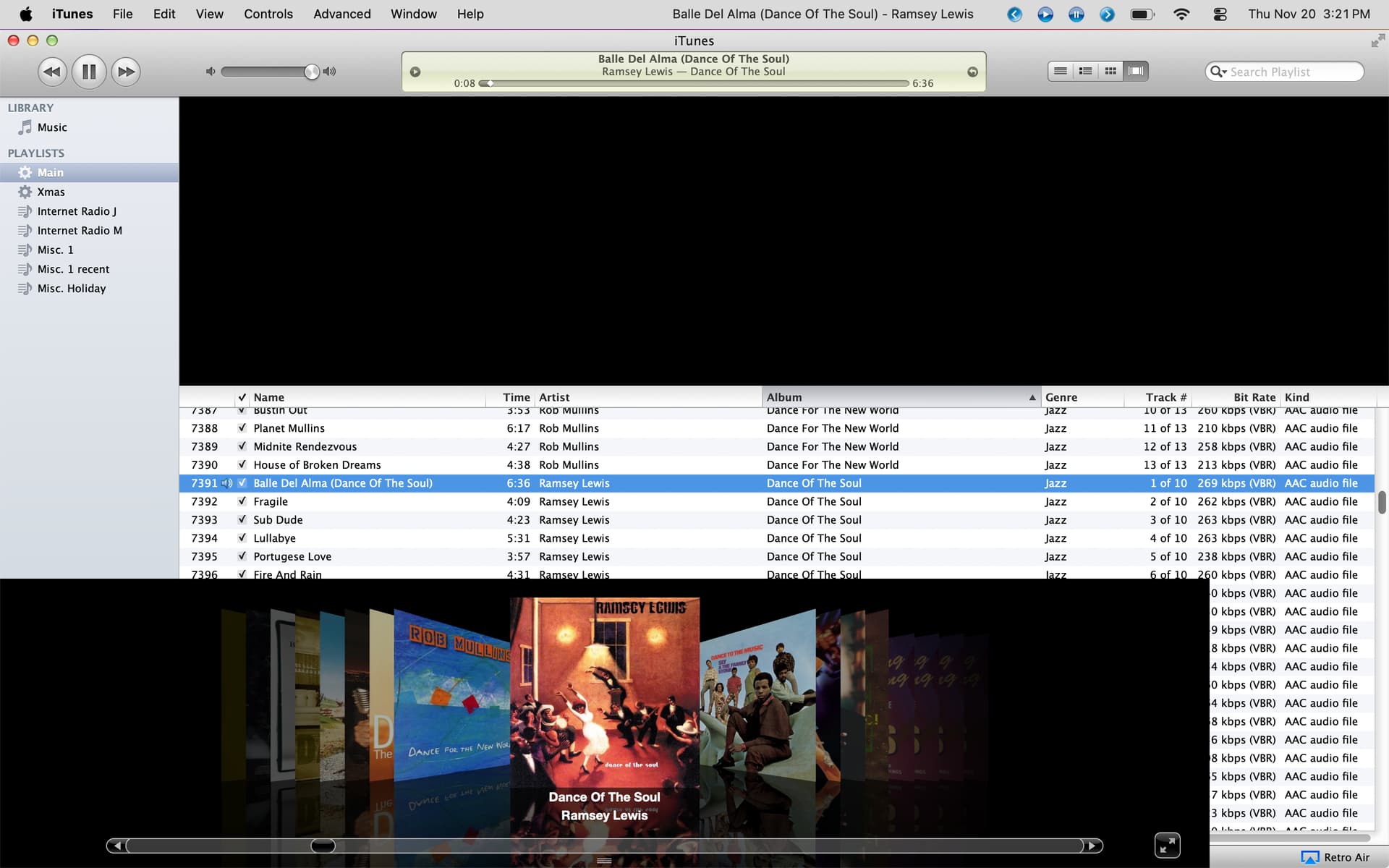The image size is (1389, 868).
Task: Pause playback with the pause button
Action: pos(89,72)
